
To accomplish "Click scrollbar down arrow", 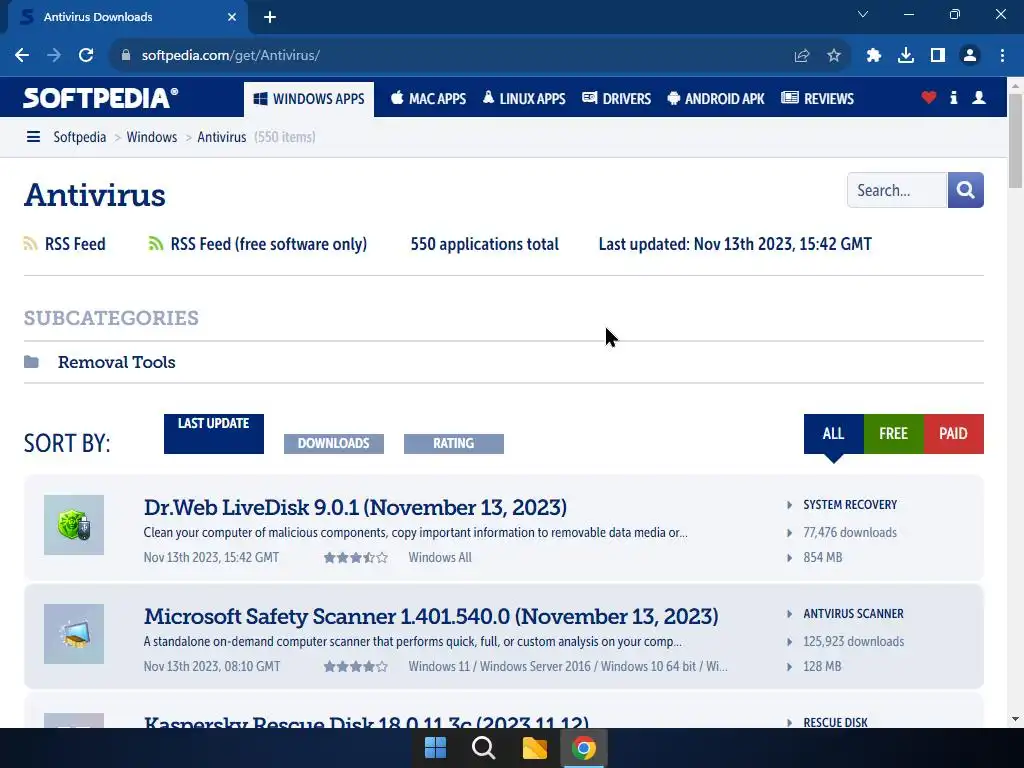I will pyautogui.click(x=1015, y=719).
